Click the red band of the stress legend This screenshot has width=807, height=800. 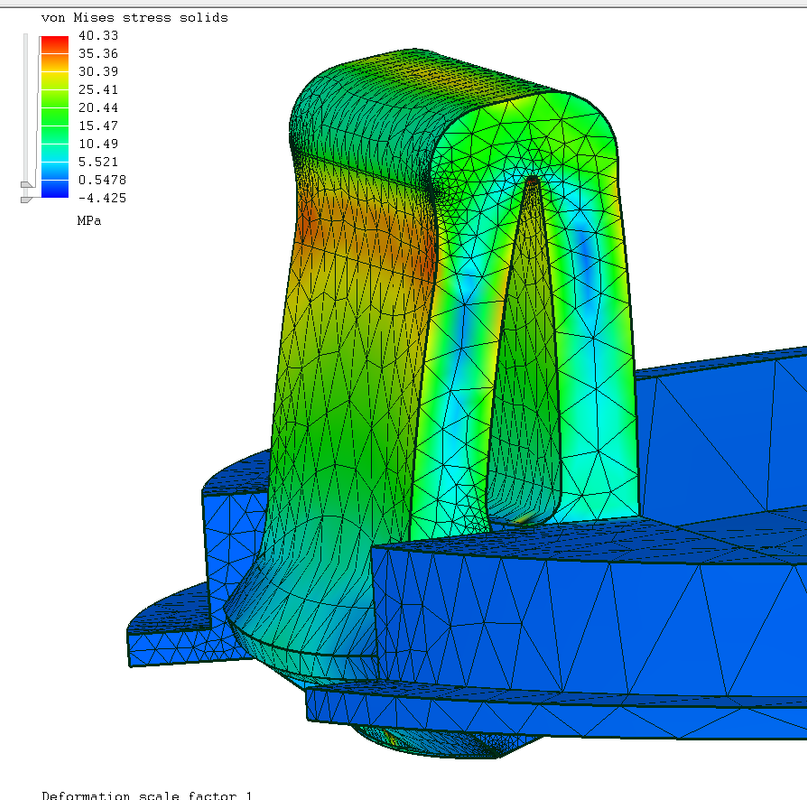pyautogui.click(x=55, y=44)
